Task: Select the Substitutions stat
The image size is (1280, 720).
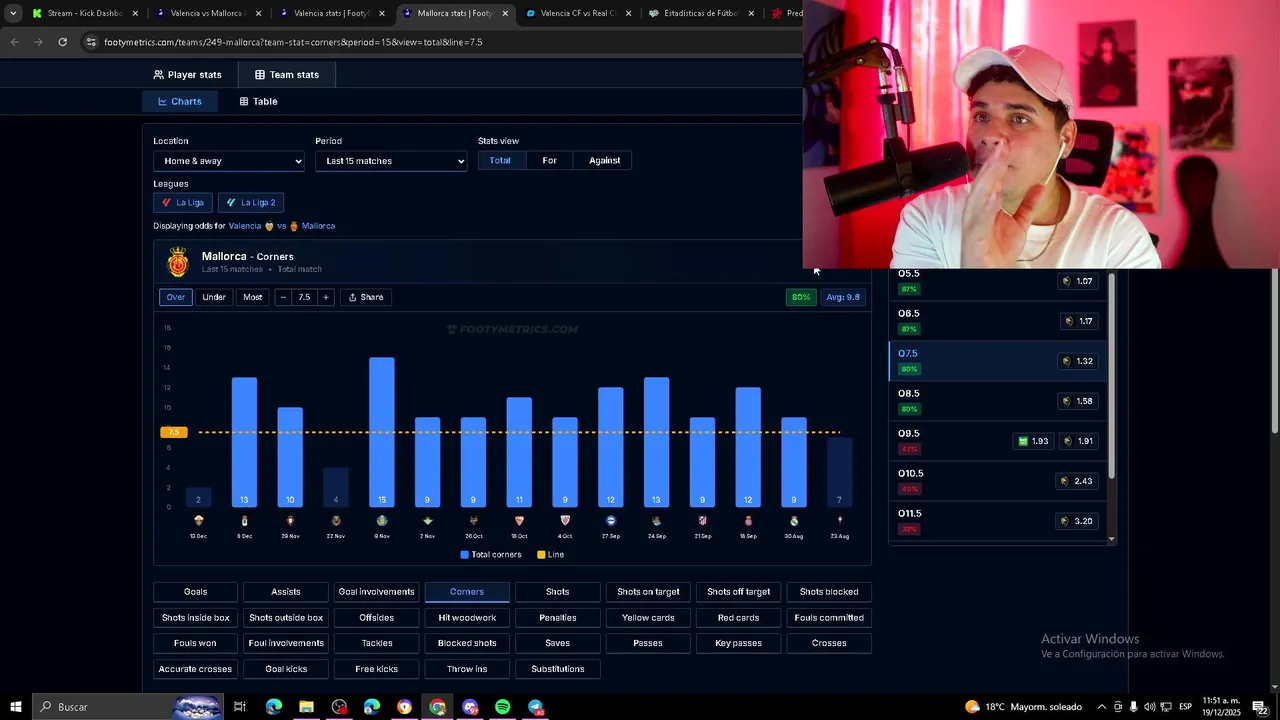Action: (x=558, y=669)
